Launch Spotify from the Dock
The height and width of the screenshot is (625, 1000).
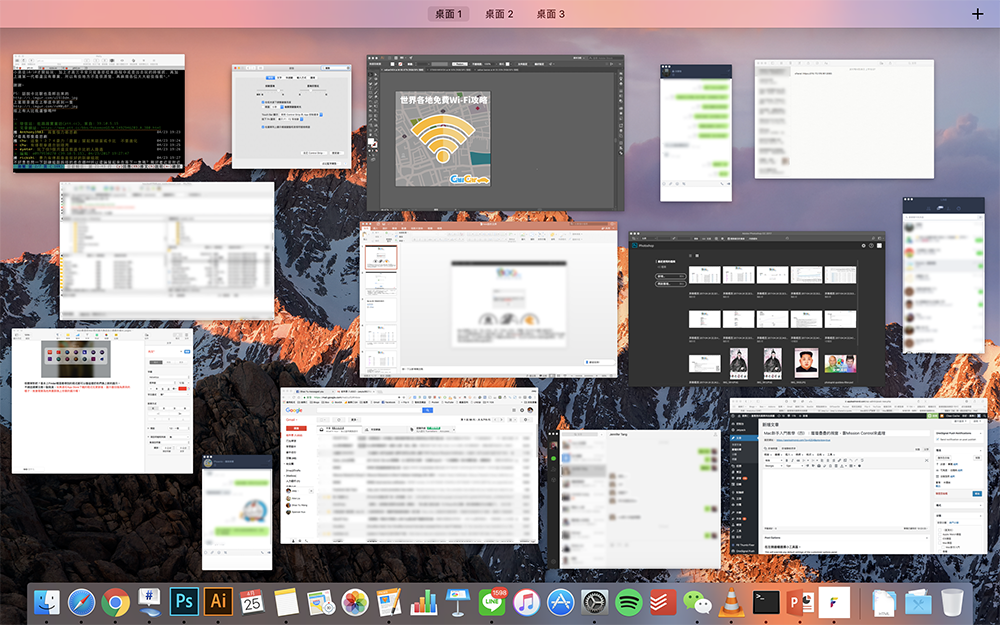[629, 602]
